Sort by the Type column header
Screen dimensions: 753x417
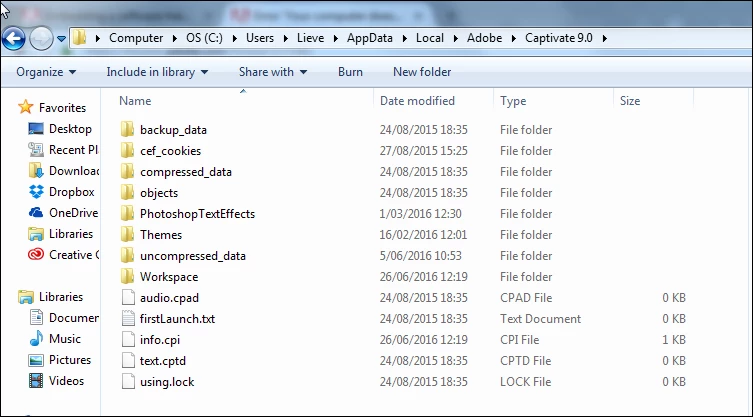[513, 101]
